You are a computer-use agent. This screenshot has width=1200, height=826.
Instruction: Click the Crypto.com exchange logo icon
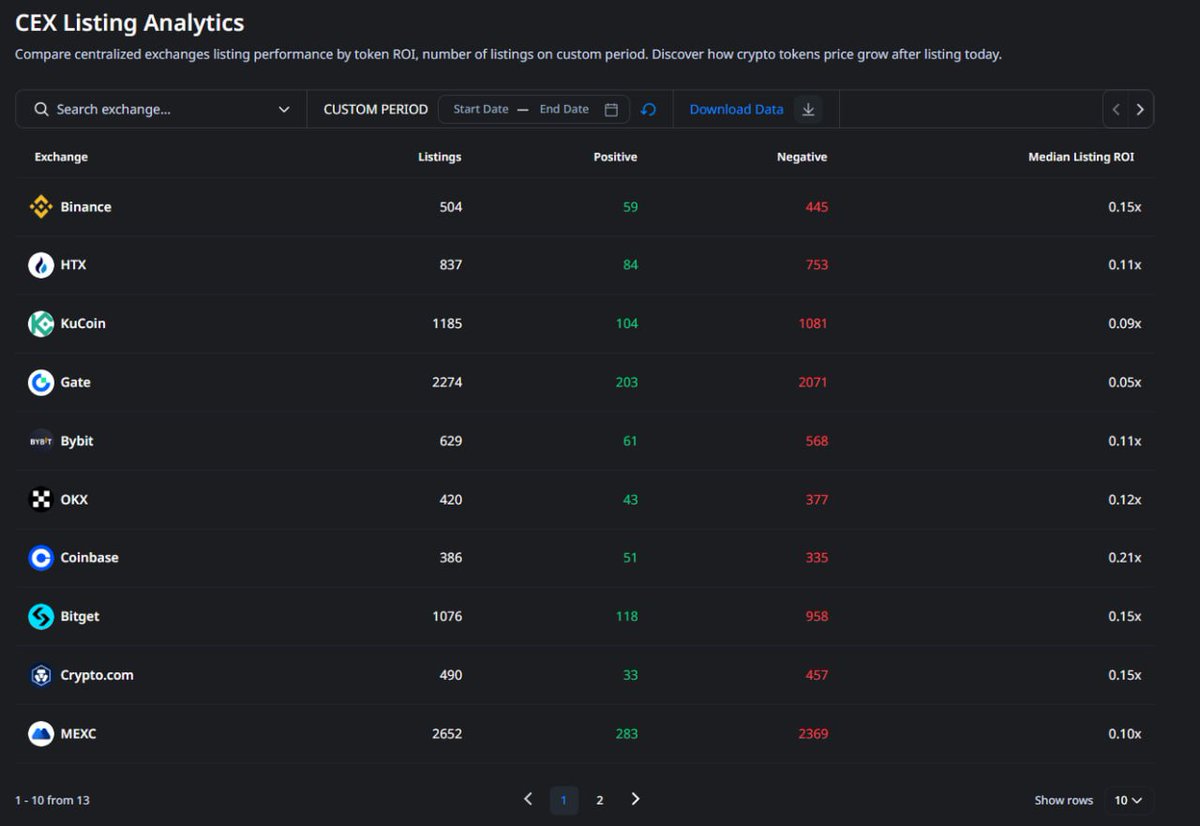(x=41, y=675)
